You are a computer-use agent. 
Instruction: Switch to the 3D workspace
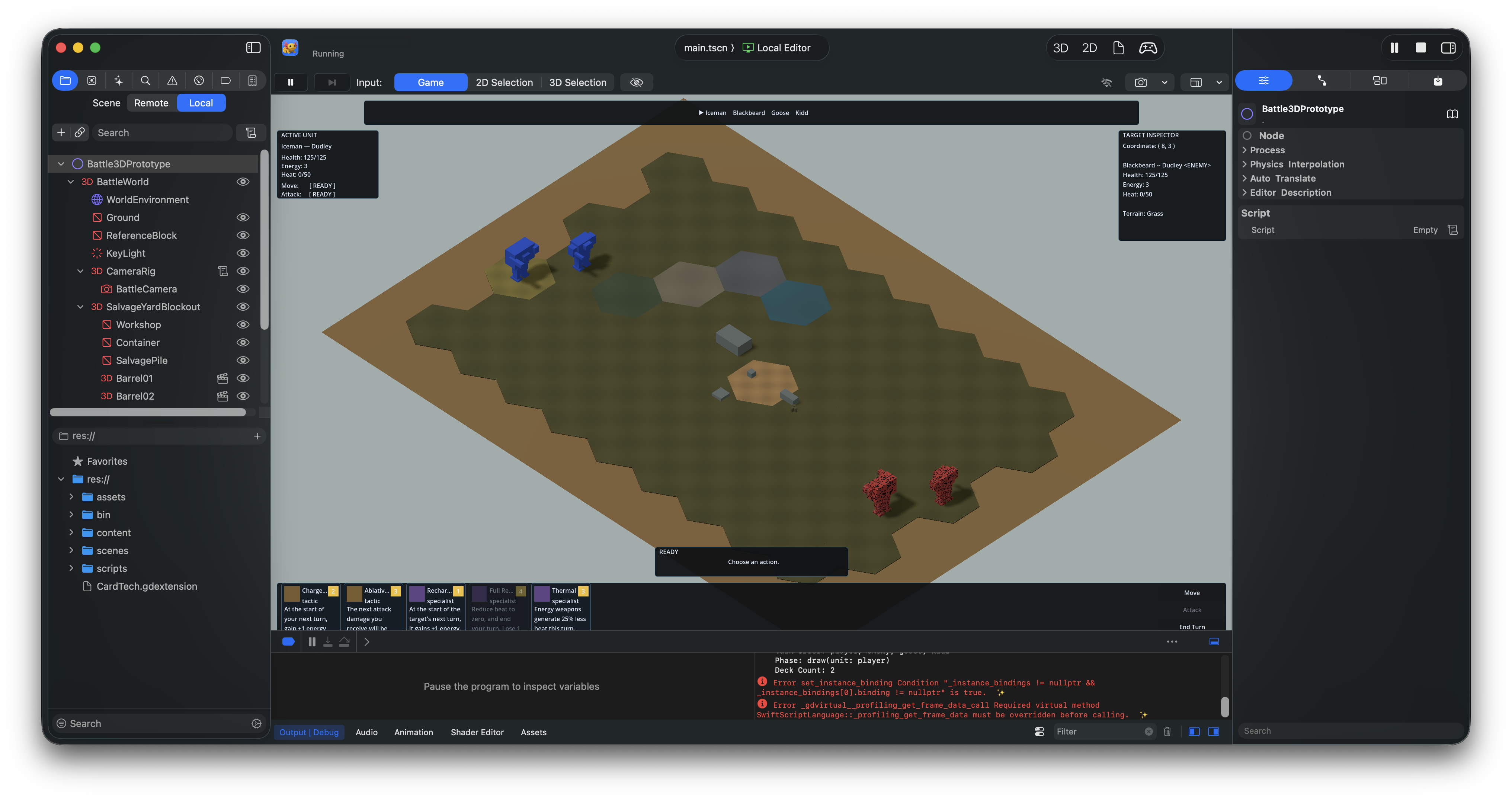1061,48
